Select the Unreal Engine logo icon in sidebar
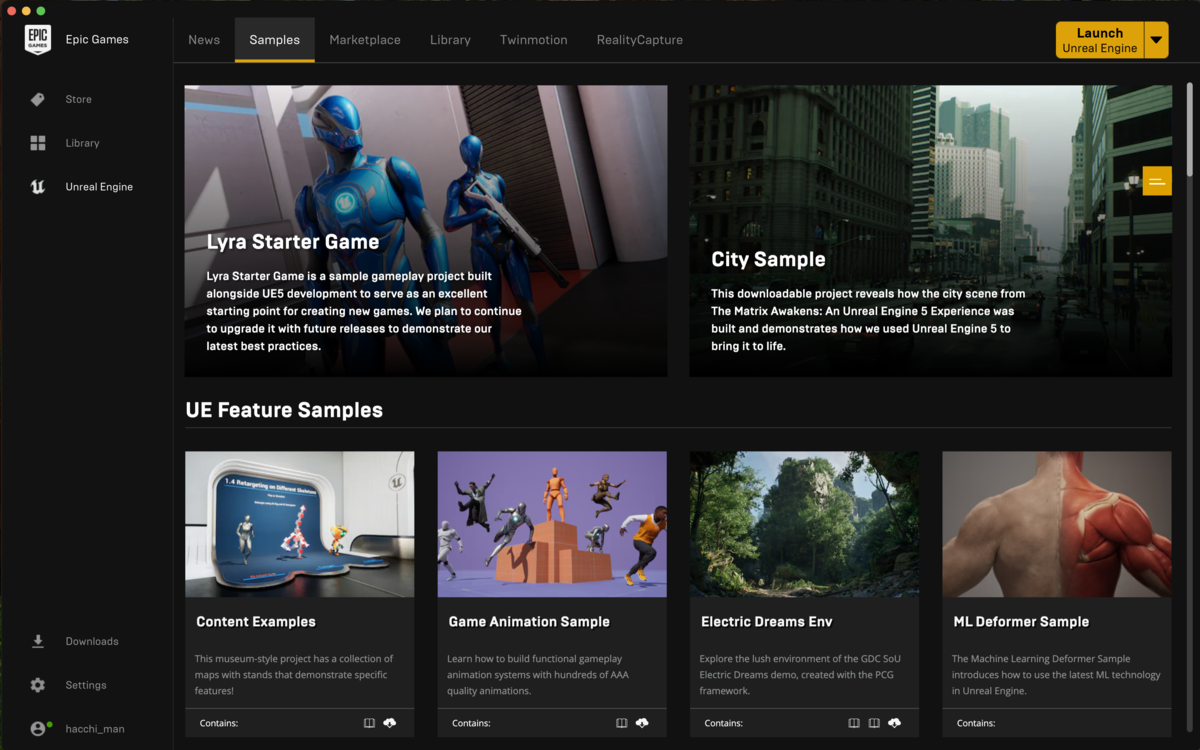The height and width of the screenshot is (750, 1200). (x=38, y=187)
